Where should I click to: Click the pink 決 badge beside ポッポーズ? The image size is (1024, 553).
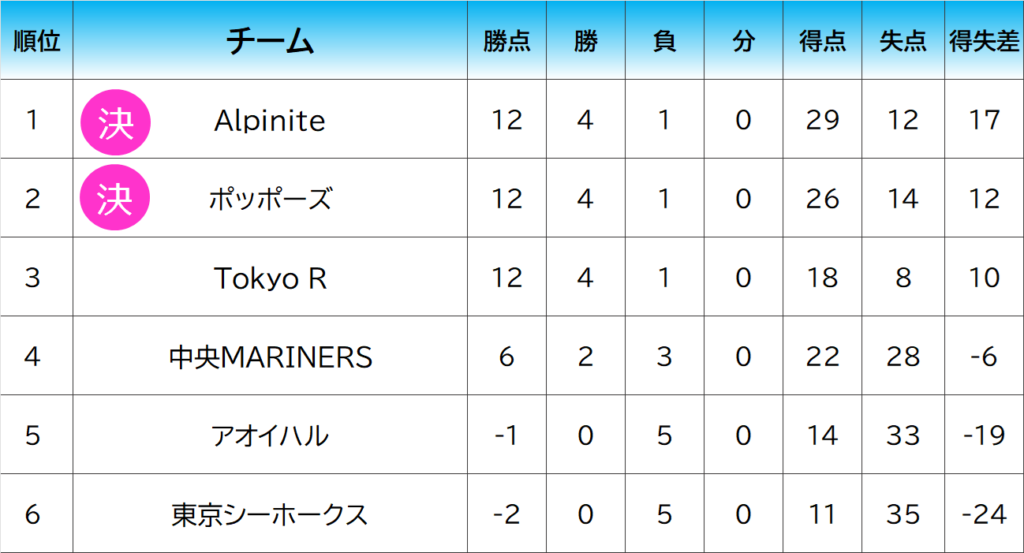114,199
